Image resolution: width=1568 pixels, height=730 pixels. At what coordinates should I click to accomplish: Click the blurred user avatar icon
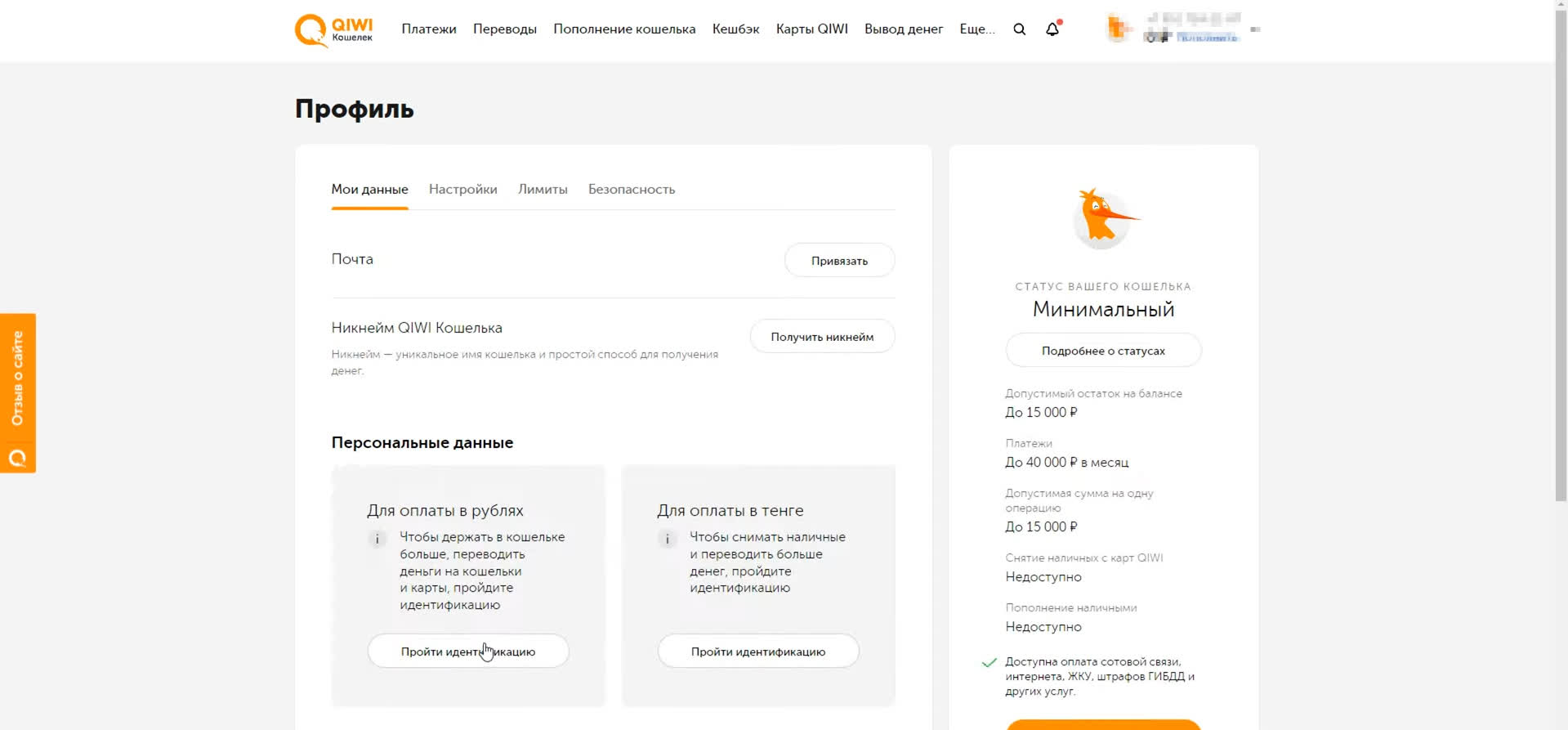(x=1118, y=29)
